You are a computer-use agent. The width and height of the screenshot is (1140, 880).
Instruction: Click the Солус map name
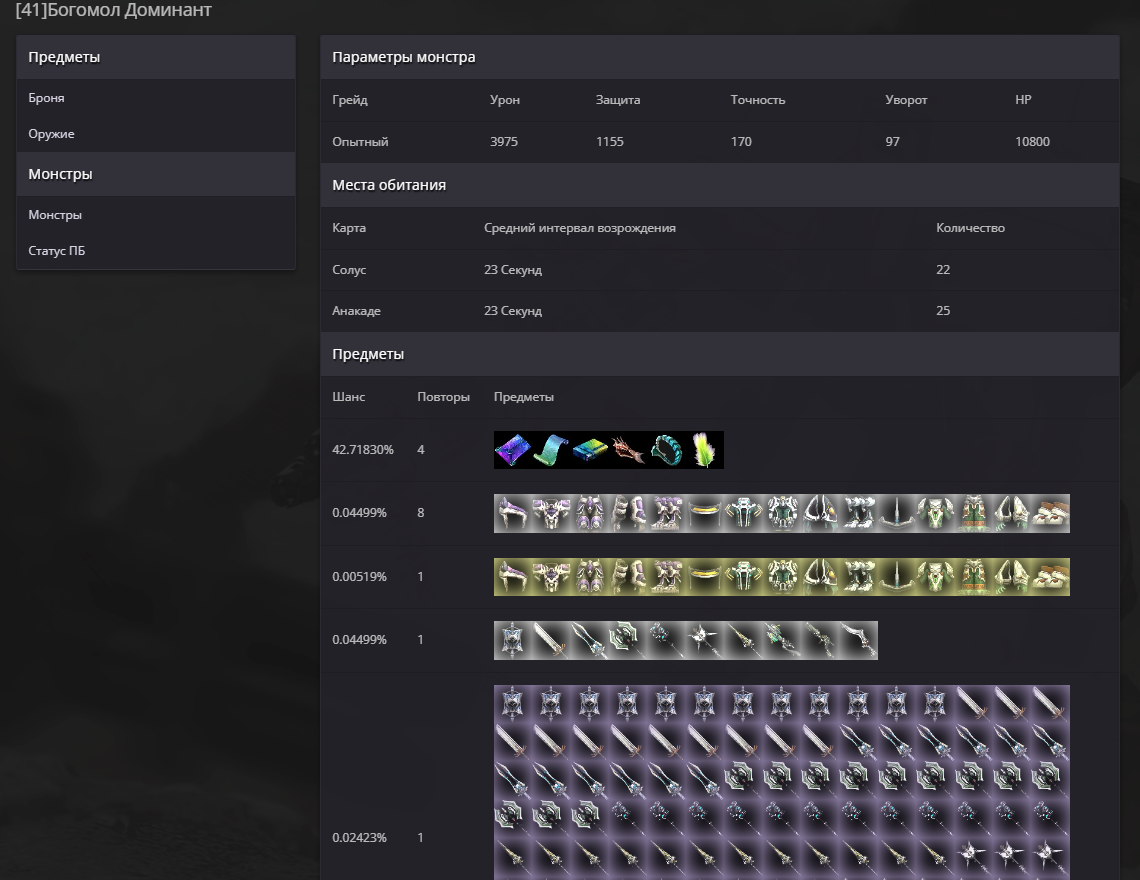(x=349, y=270)
